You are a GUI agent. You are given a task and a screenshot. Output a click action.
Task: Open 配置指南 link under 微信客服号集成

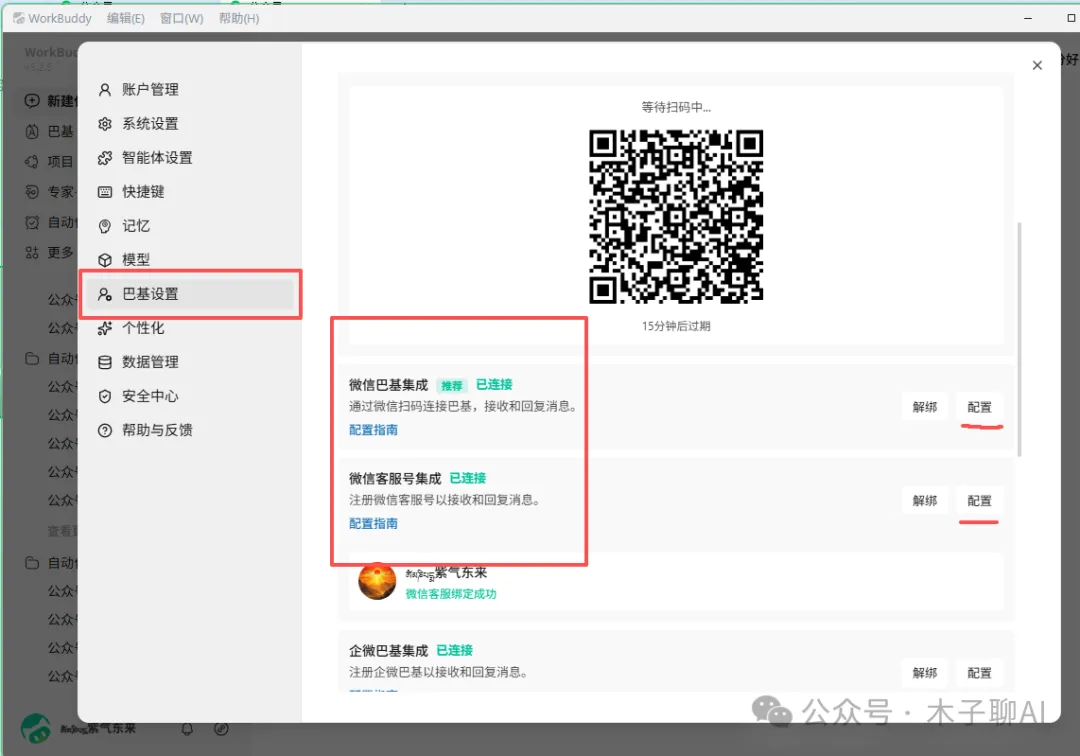373,523
